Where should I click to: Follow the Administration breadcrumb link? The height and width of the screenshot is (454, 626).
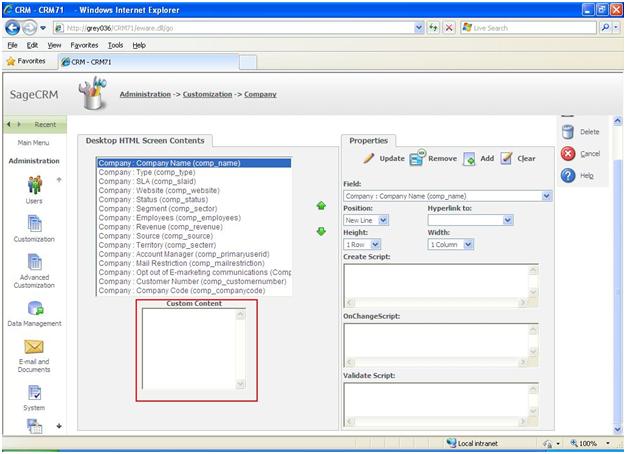[x=145, y=94]
